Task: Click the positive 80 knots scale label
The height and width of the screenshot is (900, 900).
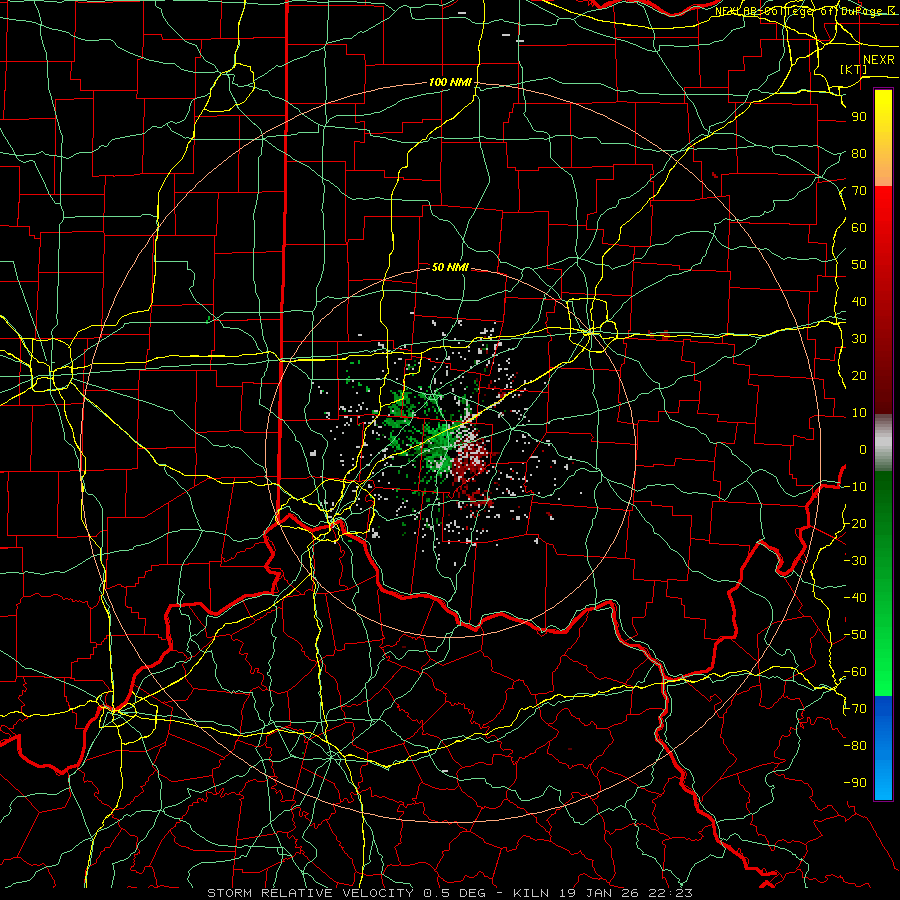Action: 859,154
